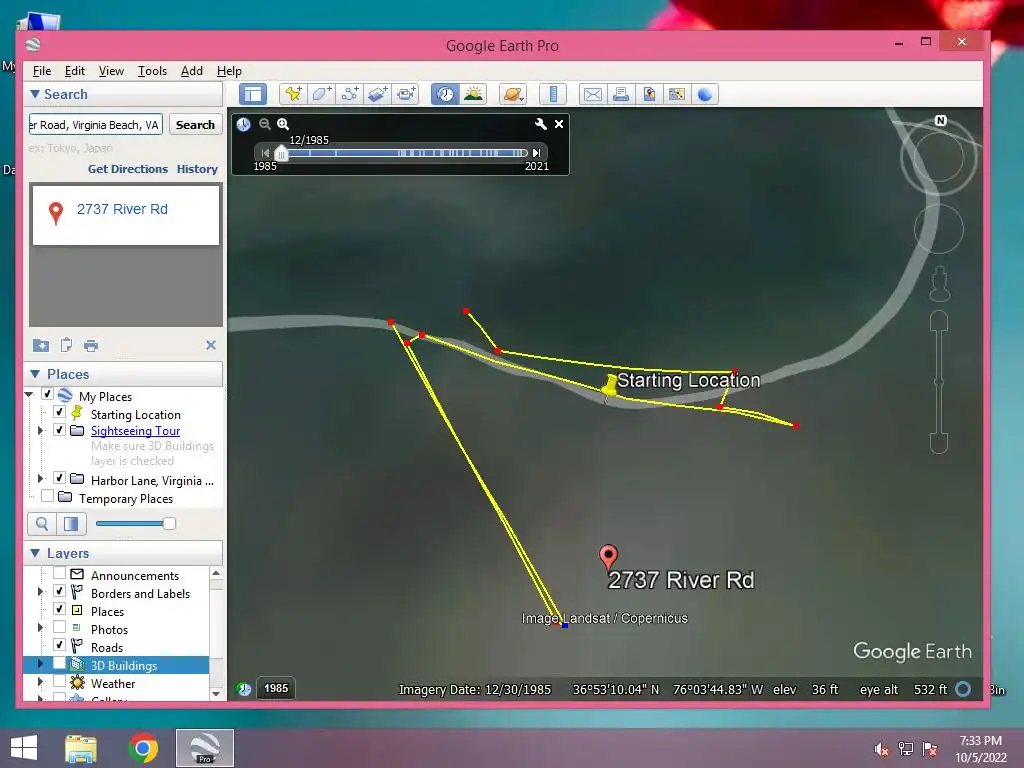Viewport: 1024px width, 768px height.
Task: Step to next imagery date
Action: [536, 153]
